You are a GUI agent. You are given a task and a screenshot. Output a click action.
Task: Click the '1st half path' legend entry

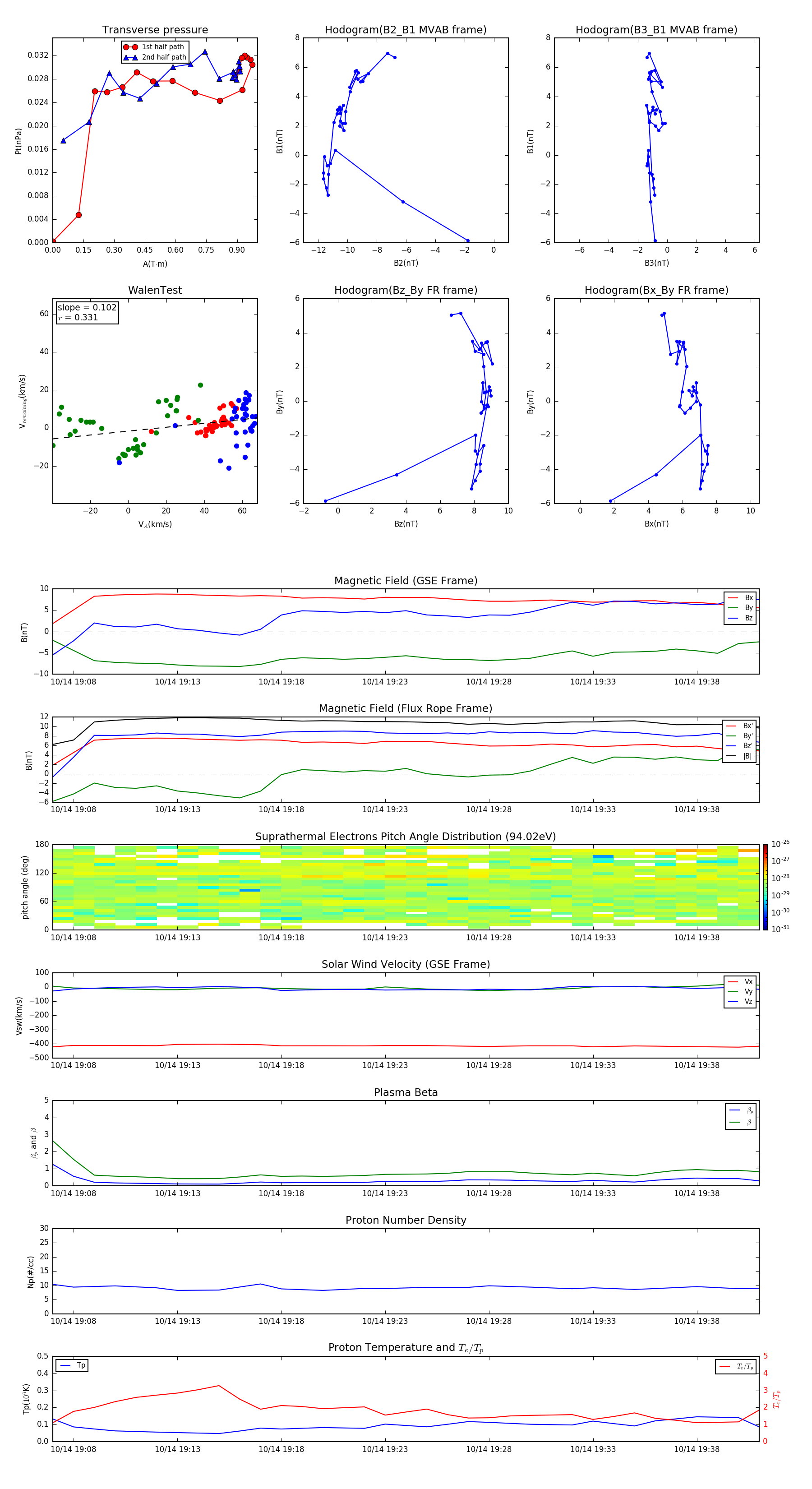click(155, 47)
